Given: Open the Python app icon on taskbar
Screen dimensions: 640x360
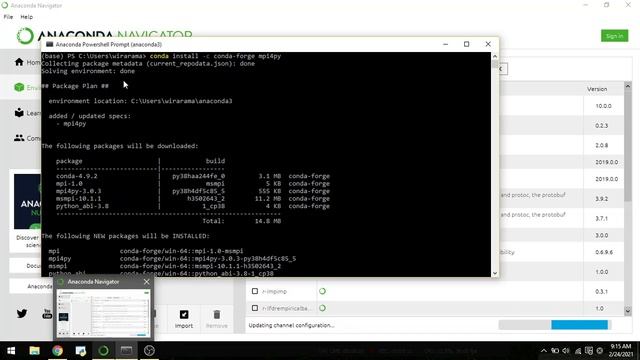Looking at the screenshot, I should point(80,351).
